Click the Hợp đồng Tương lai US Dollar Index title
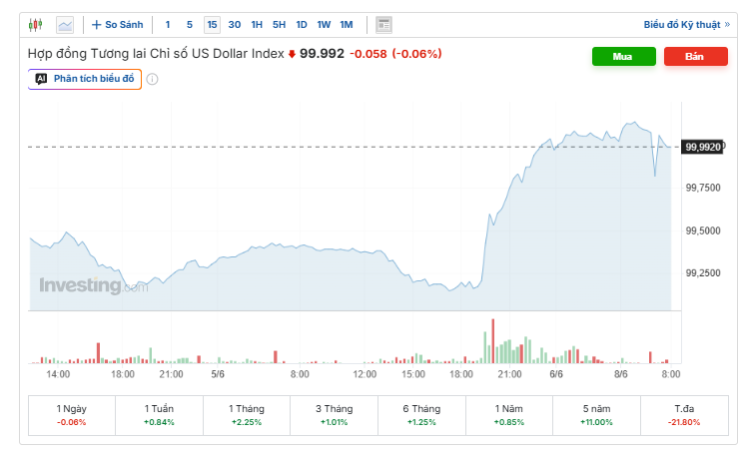This screenshot has height=452, width=740. [x=156, y=54]
